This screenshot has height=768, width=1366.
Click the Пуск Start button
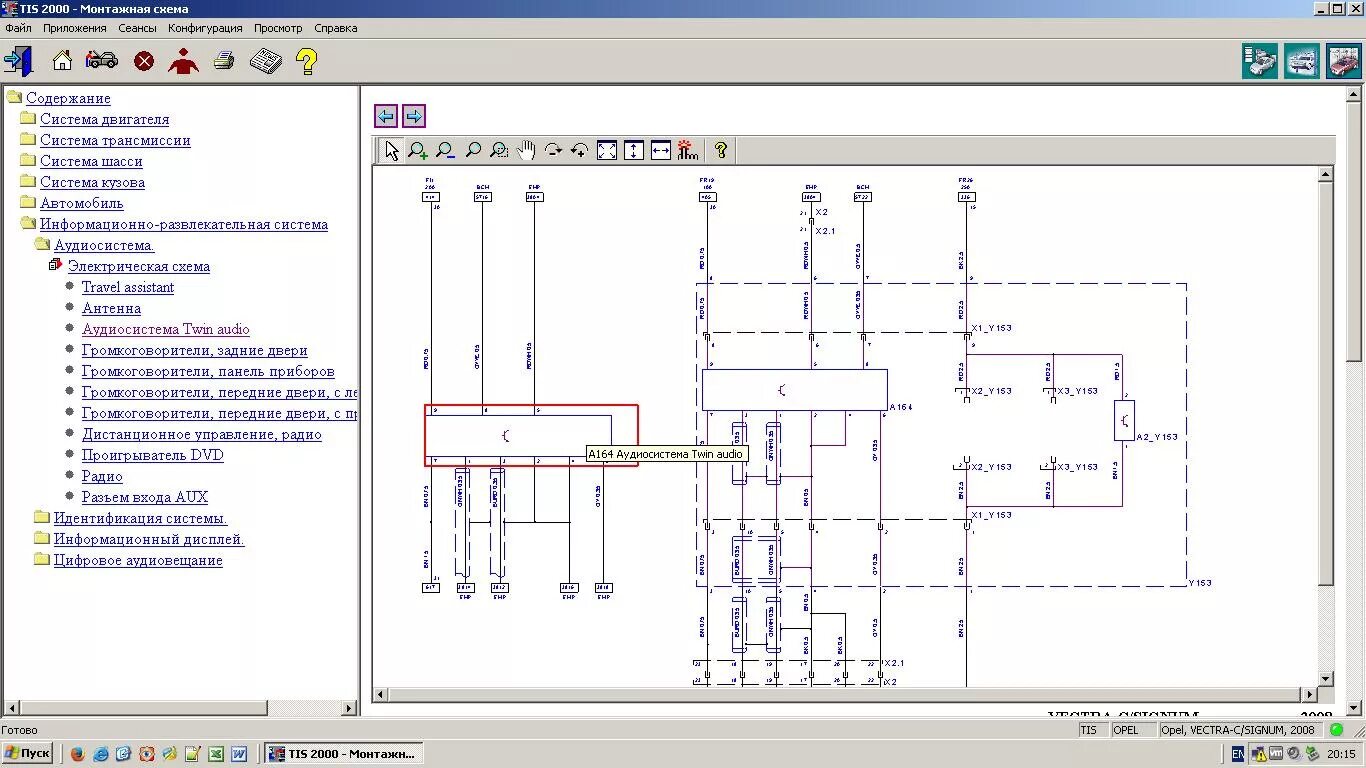click(27, 753)
